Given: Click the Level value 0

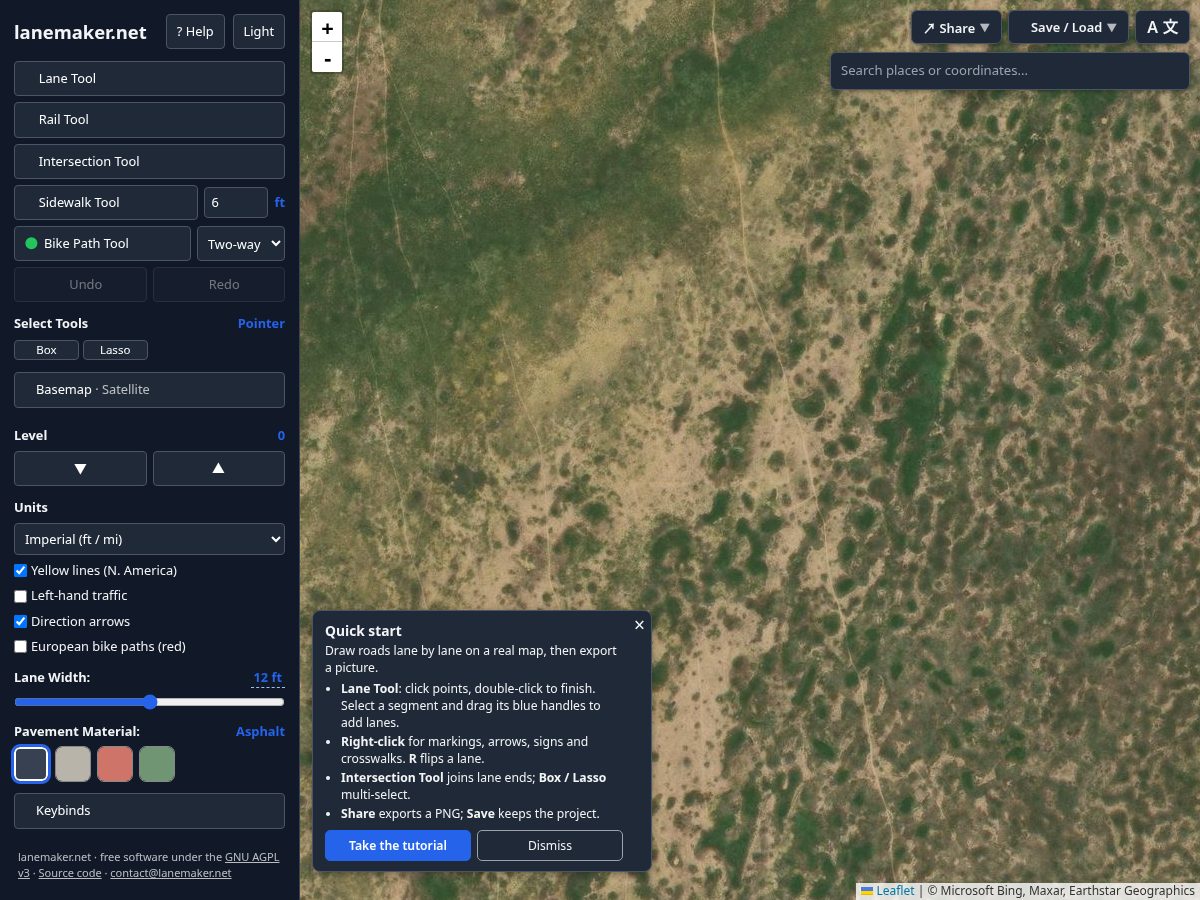Looking at the screenshot, I should [x=281, y=435].
